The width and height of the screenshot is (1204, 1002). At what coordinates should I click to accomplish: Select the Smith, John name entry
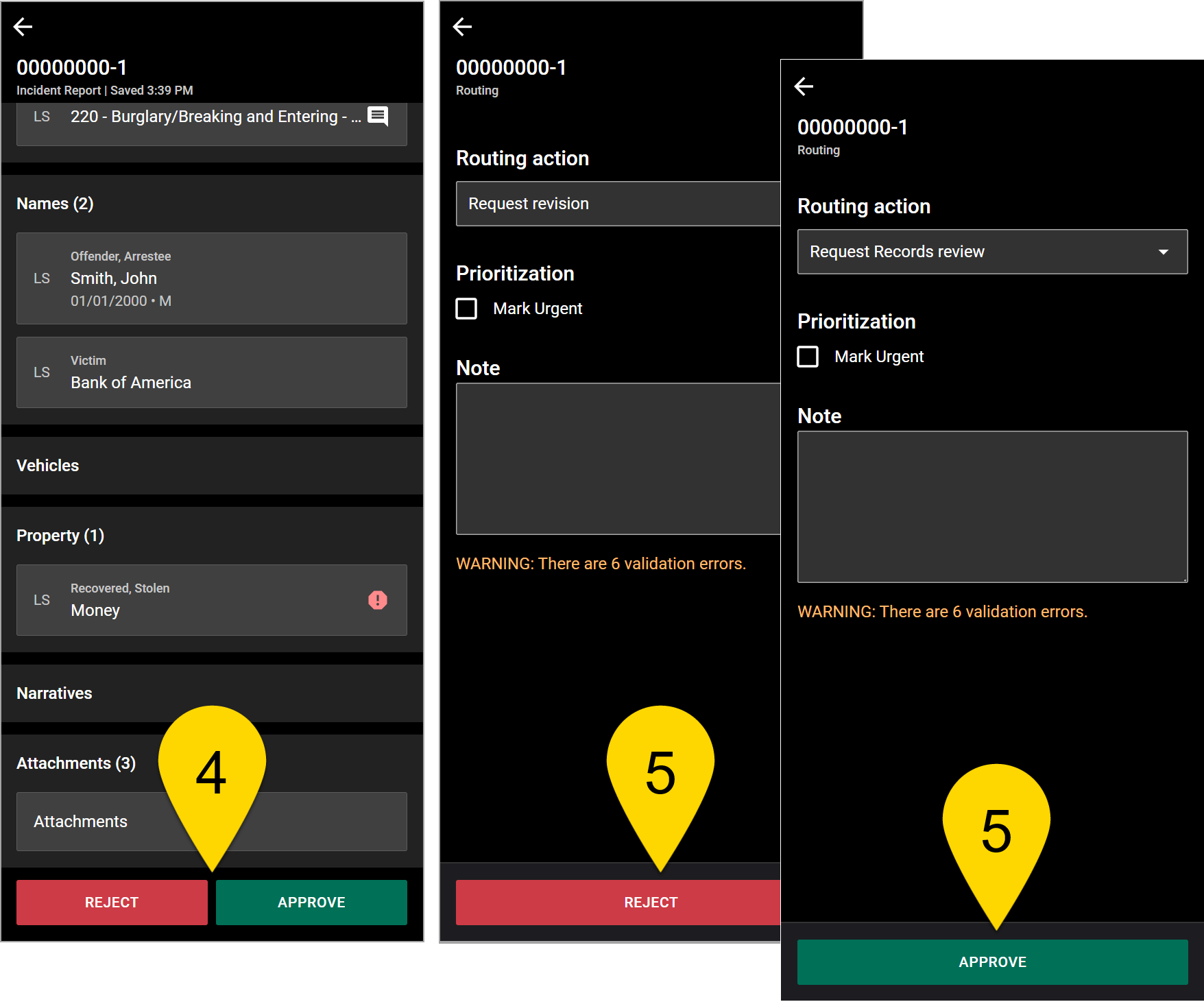click(x=211, y=278)
